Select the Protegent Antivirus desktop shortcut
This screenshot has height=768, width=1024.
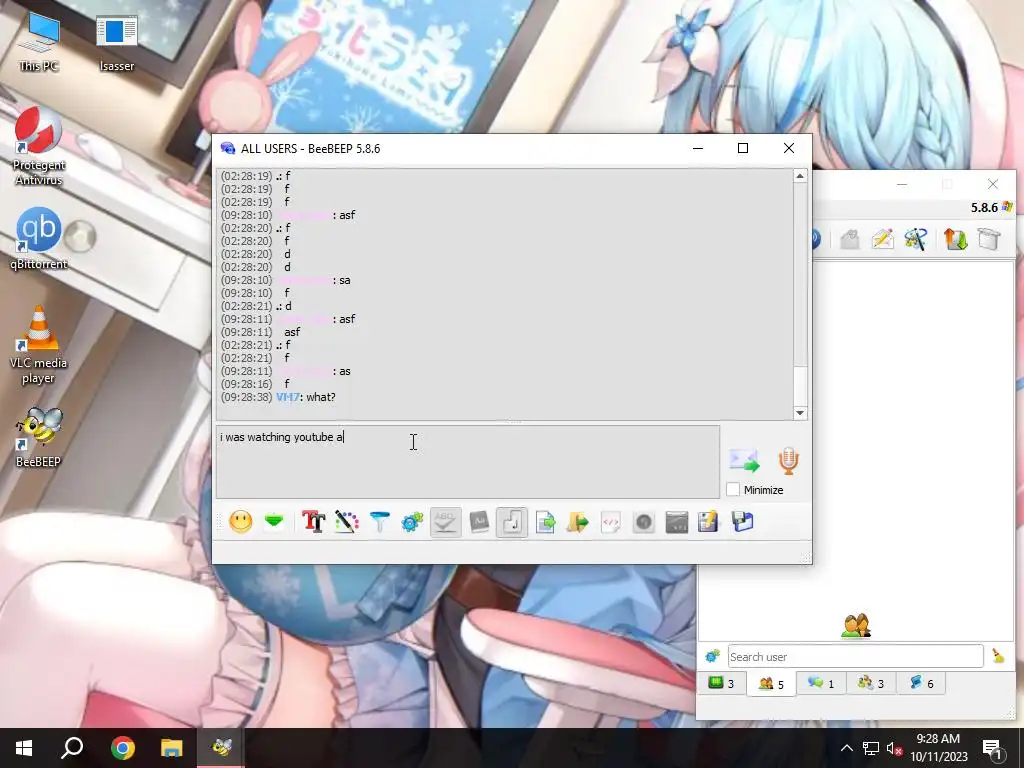(39, 146)
